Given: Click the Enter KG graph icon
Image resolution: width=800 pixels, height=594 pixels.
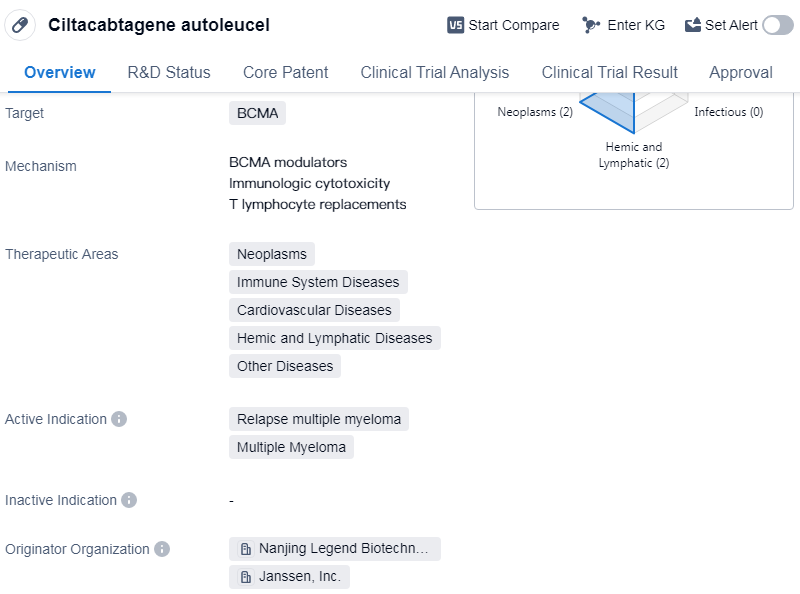Looking at the screenshot, I should pos(591,25).
